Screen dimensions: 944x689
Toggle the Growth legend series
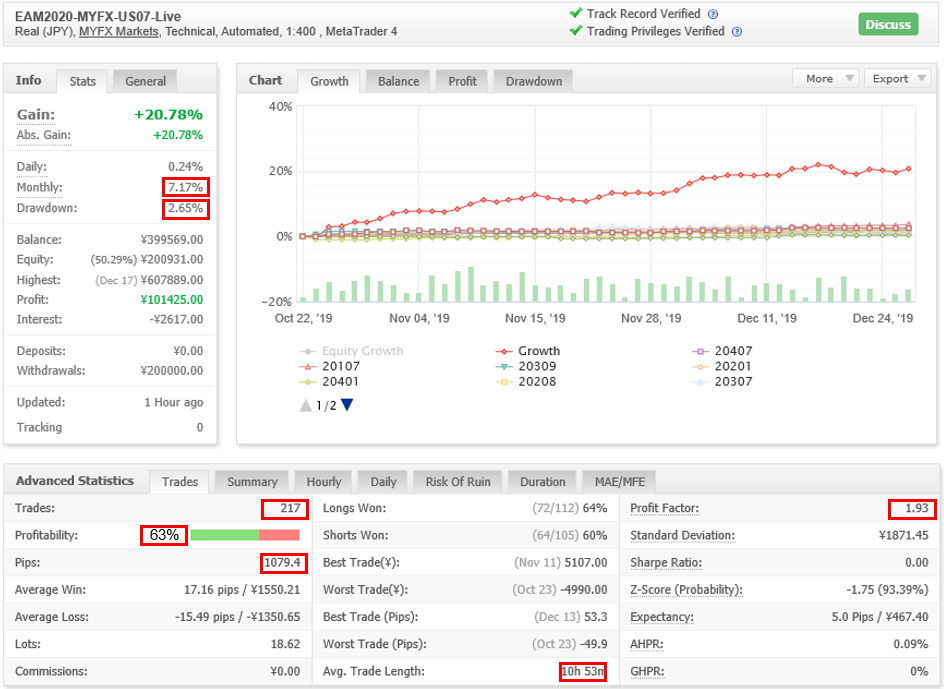pos(528,351)
